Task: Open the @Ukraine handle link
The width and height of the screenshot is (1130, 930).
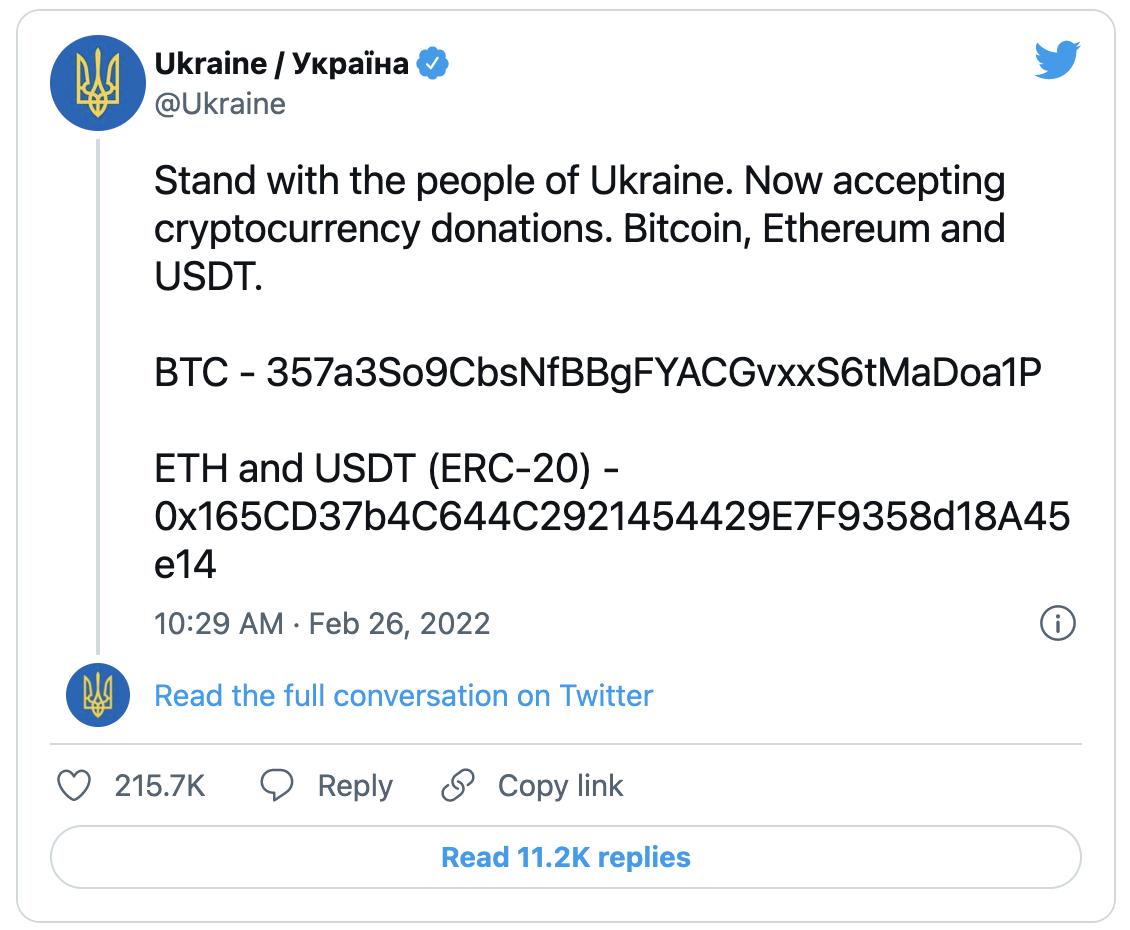Action: (x=220, y=104)
